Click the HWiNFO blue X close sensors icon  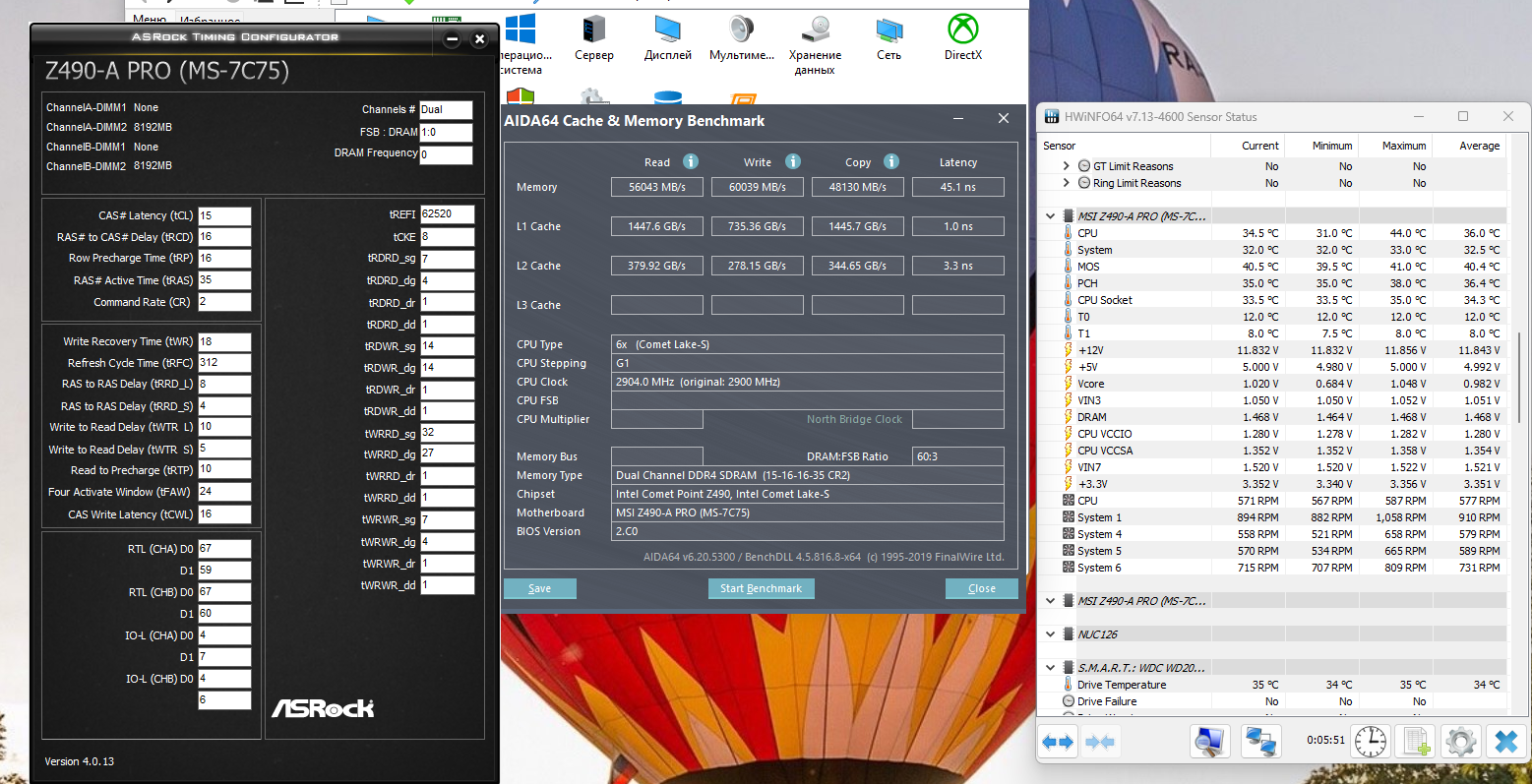click(x=1505, y=741)
